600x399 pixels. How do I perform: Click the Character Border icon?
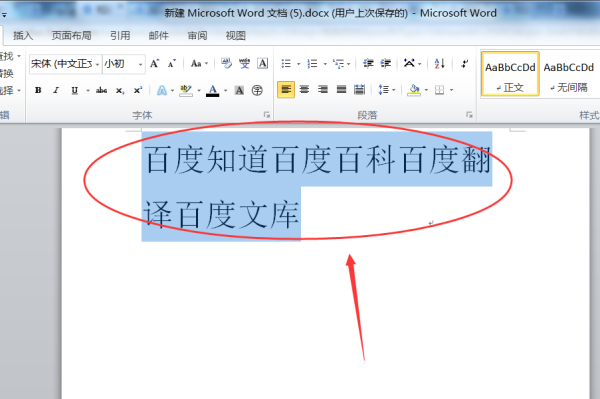(262, 64)
